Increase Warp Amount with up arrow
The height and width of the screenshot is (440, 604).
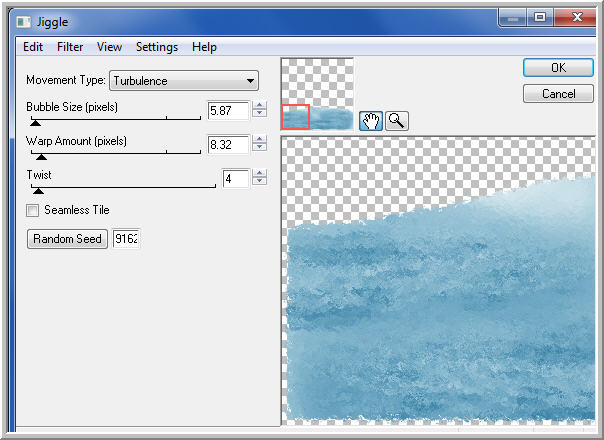259,139
